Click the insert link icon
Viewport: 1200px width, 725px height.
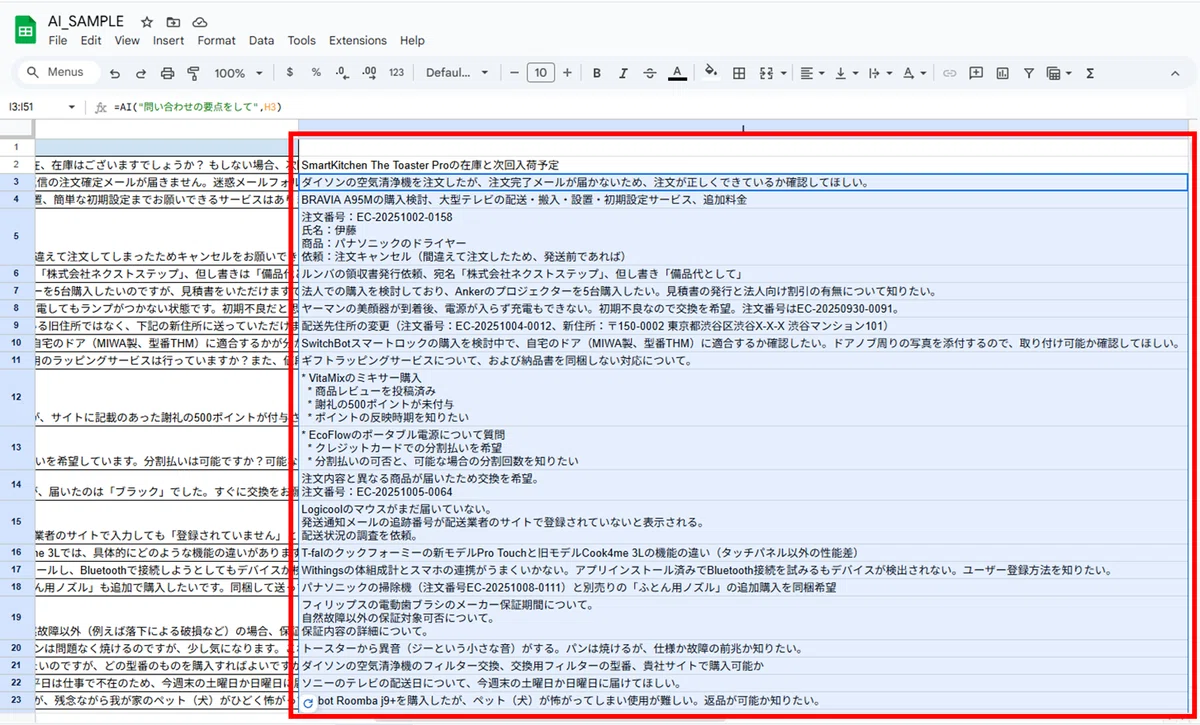(950, 73)
